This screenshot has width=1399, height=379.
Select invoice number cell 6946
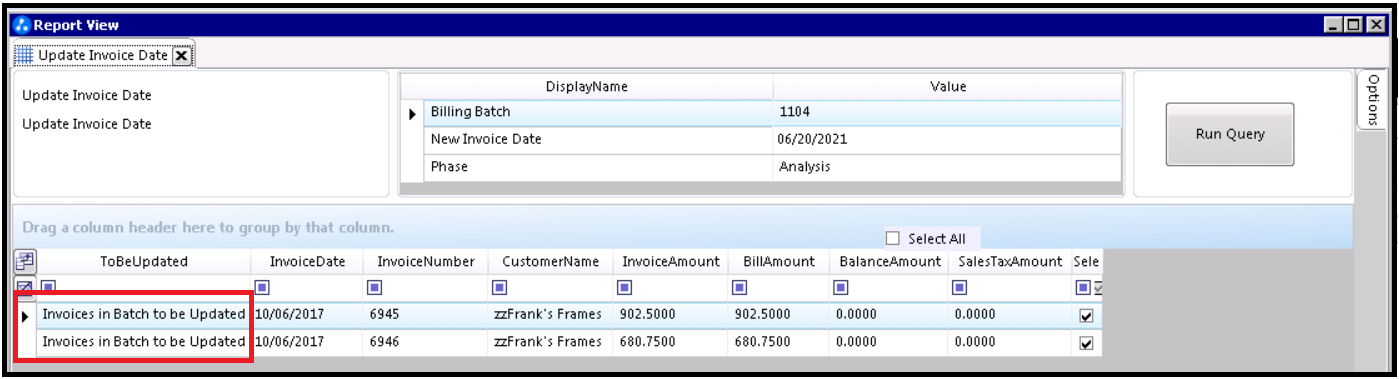click(426, 342)
